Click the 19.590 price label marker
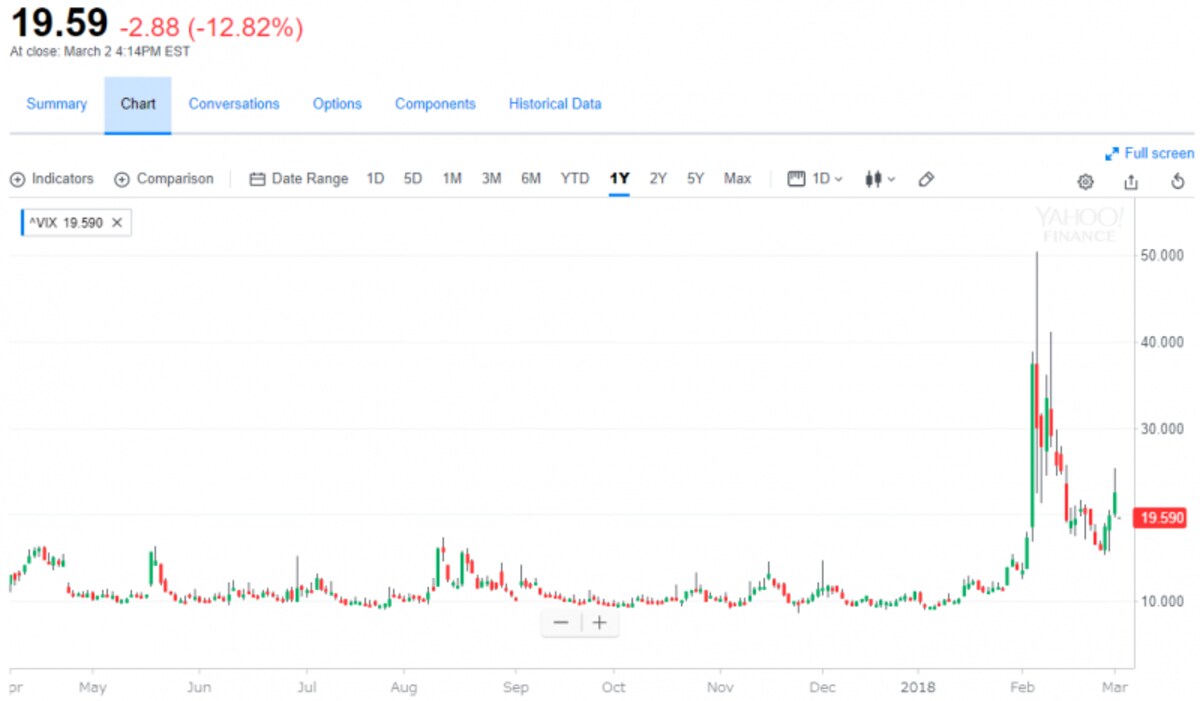 1159,518
